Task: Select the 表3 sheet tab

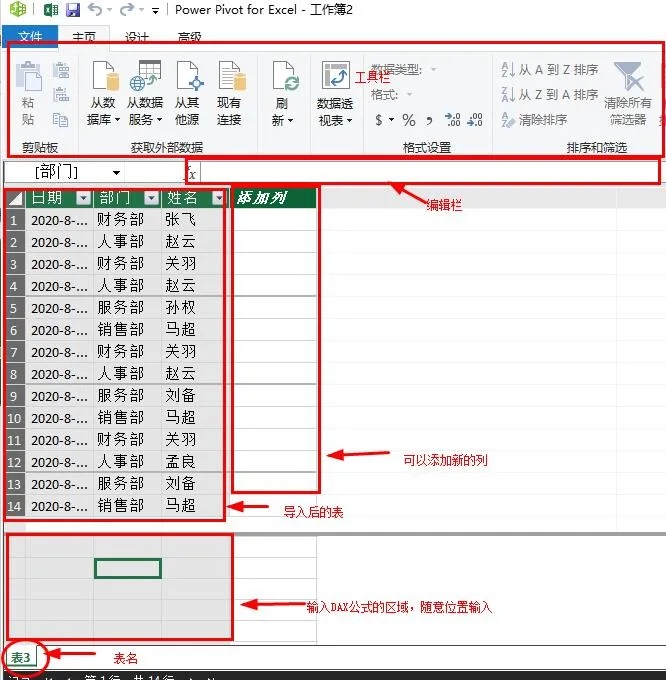Action: [21, 657]
